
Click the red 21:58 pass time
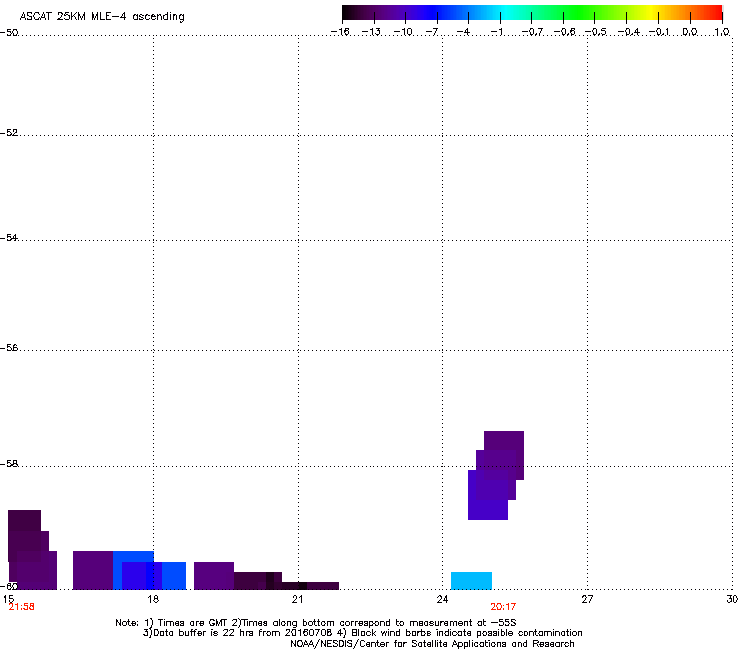22,607
